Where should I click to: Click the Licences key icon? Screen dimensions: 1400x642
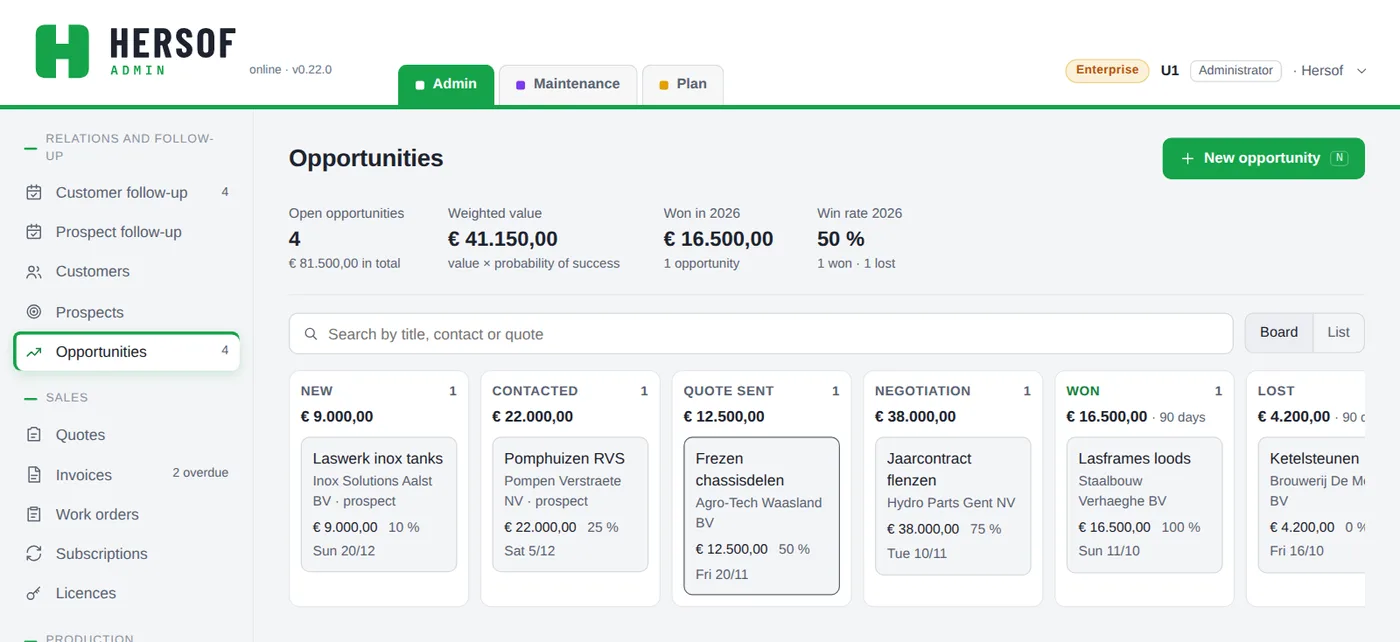pos(34,593)
